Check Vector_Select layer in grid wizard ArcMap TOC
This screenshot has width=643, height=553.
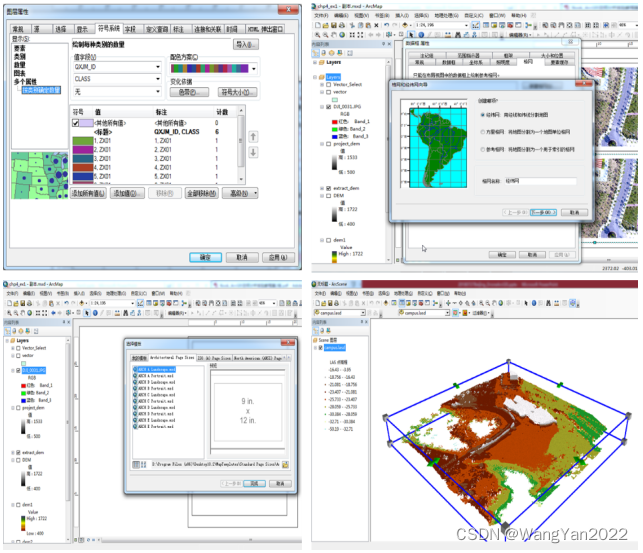(x=328, y=84)
